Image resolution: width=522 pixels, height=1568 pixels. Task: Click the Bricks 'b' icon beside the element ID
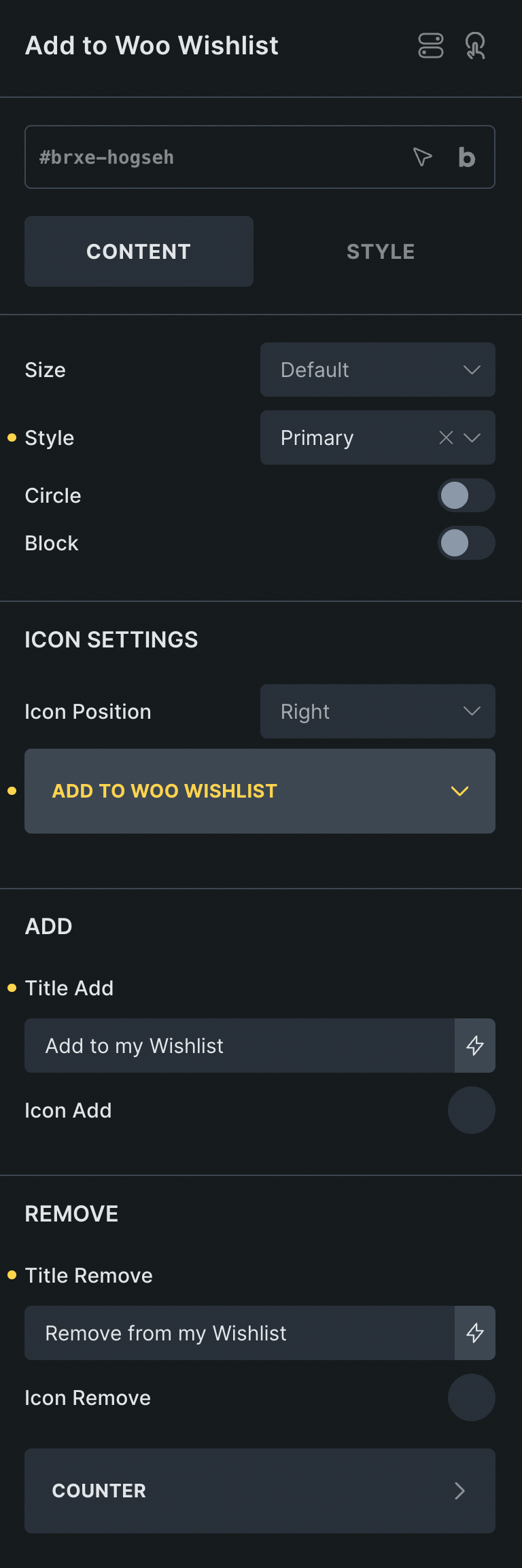pos(466,157)
